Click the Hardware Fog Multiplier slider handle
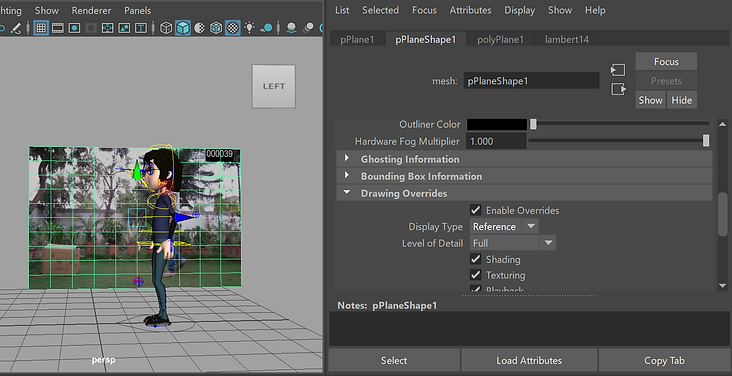The image size is (732, 376). click(x=706, y=141)
